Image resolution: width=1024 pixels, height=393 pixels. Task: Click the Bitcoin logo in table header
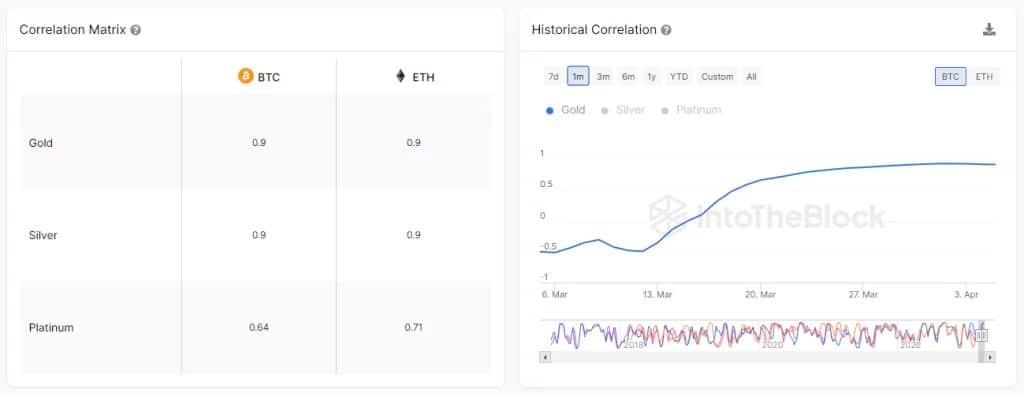[x=246, y=76]
